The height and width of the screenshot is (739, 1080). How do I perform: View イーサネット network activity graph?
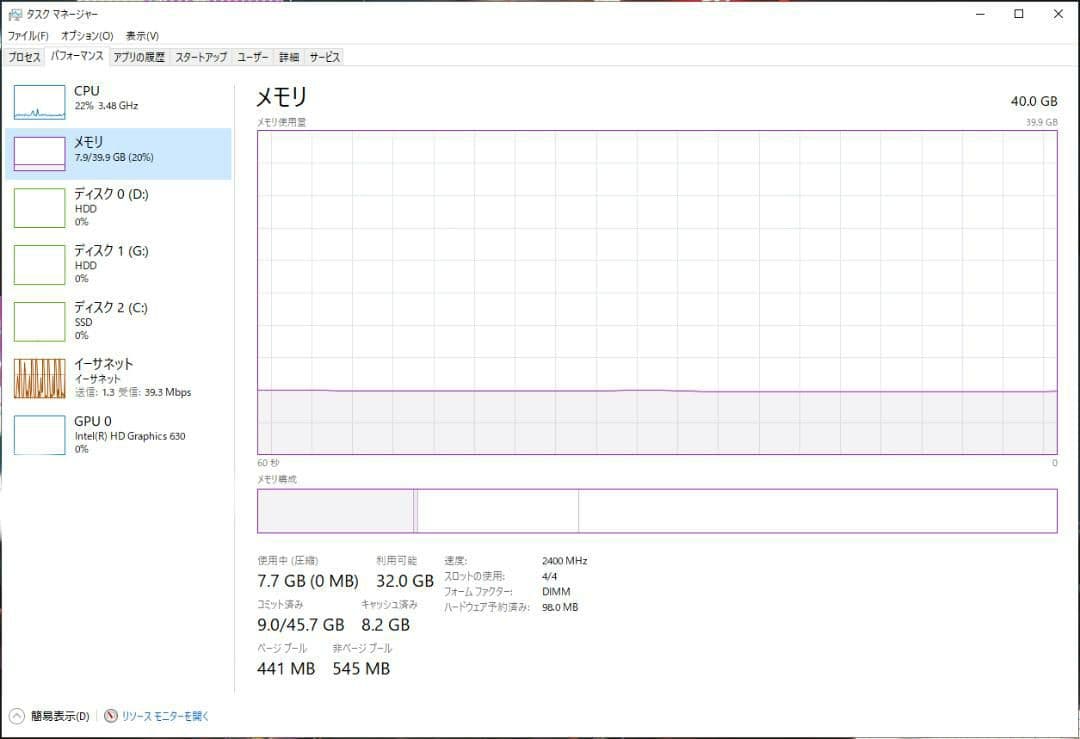pyautogui.click(x=120, y=377)
